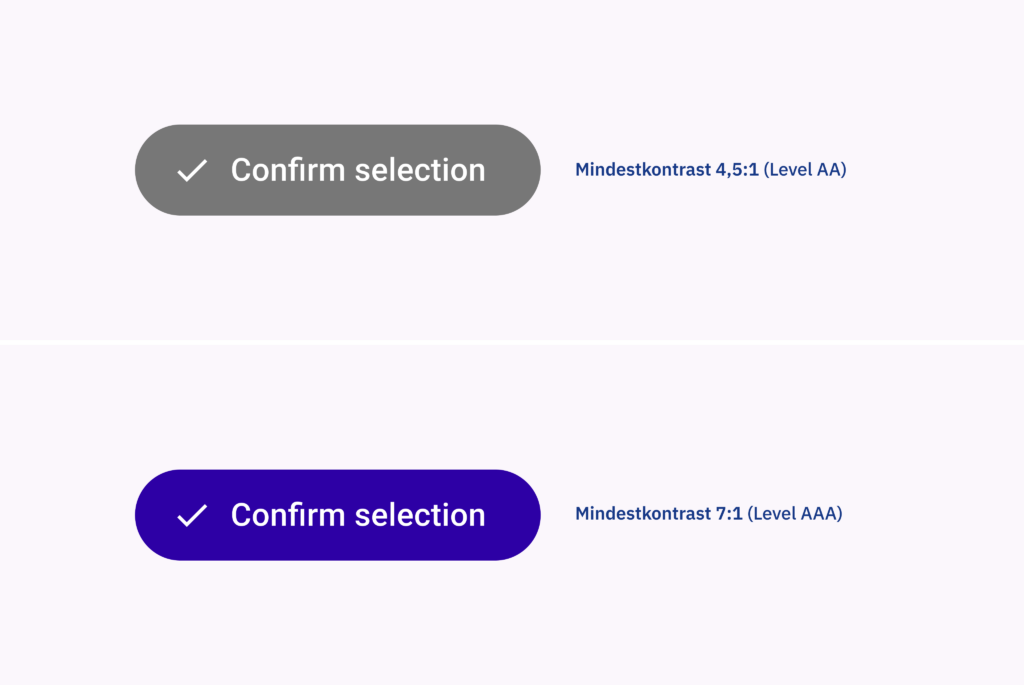This screenshot has height=685, width=1024.
Task: Click the word Confirm in the gray button
Action: (288, 170)
